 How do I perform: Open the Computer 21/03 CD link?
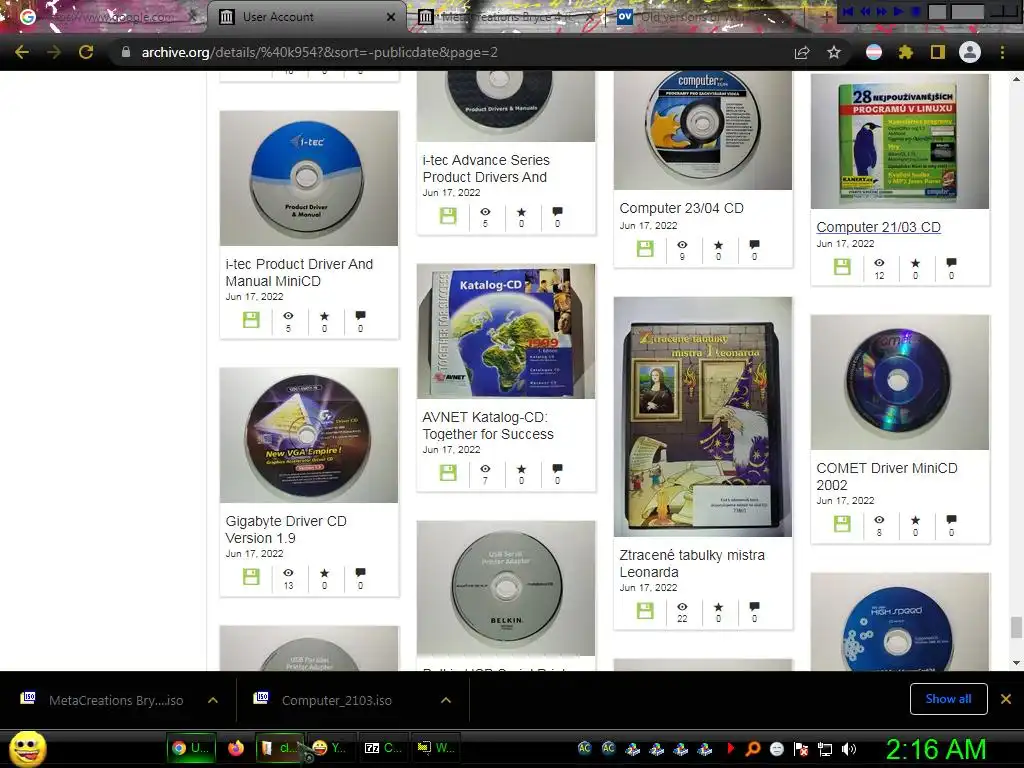[878, 227]
